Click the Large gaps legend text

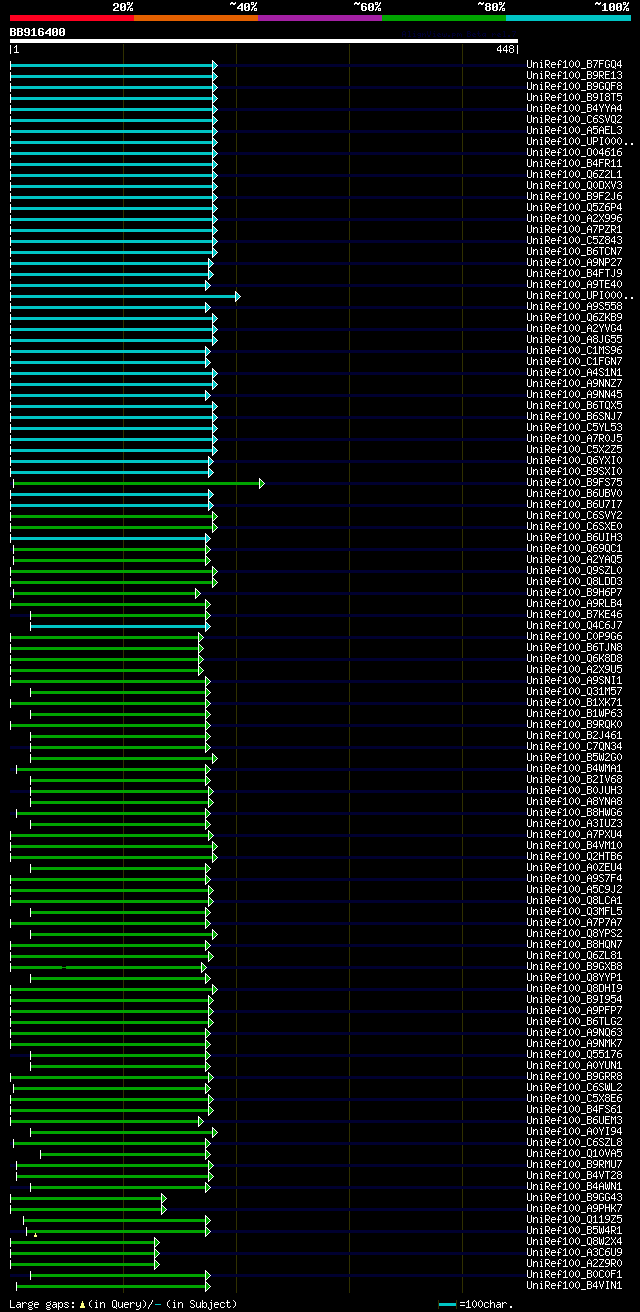pos(124,1304)
